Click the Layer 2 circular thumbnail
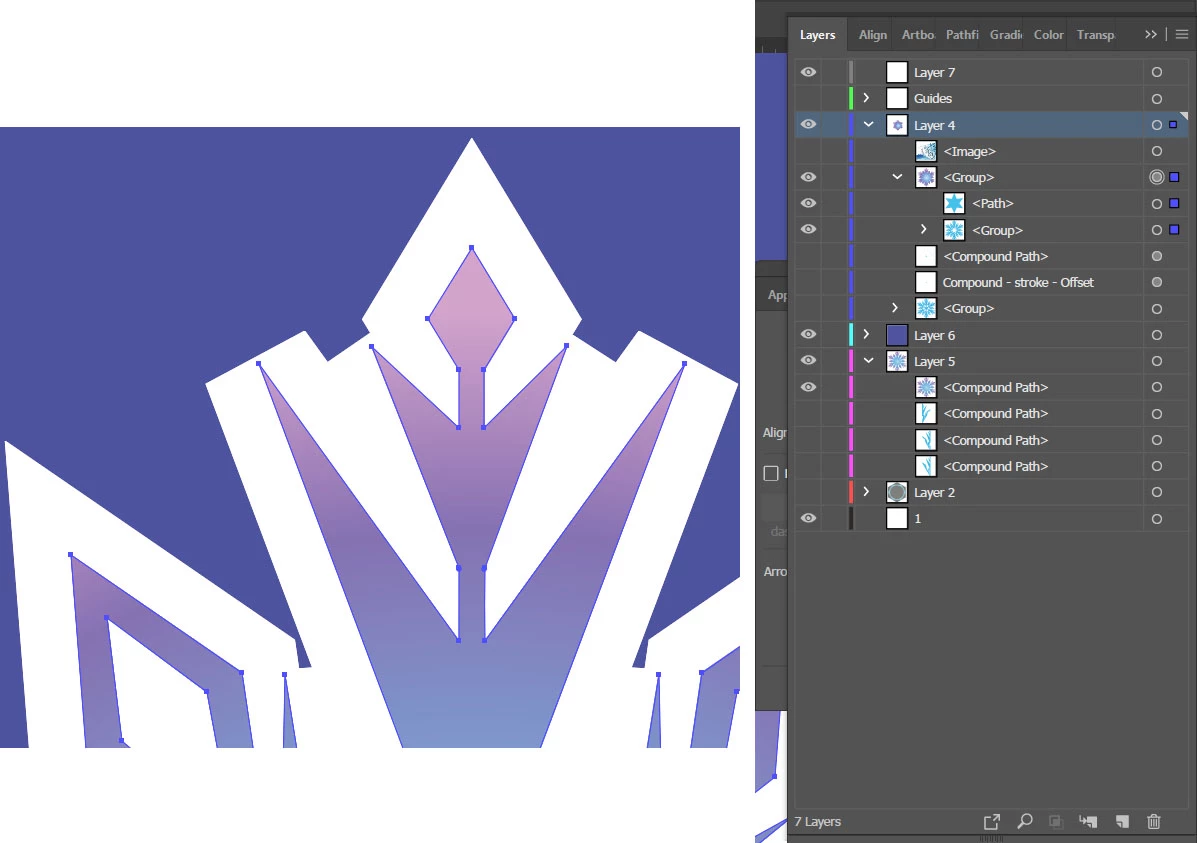Image resolution: width=1197 pixels, height=843 pixels. (897, 492)
